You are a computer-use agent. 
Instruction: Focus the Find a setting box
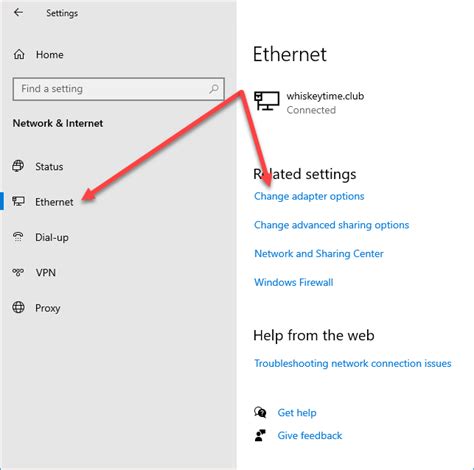coord(118,89)
